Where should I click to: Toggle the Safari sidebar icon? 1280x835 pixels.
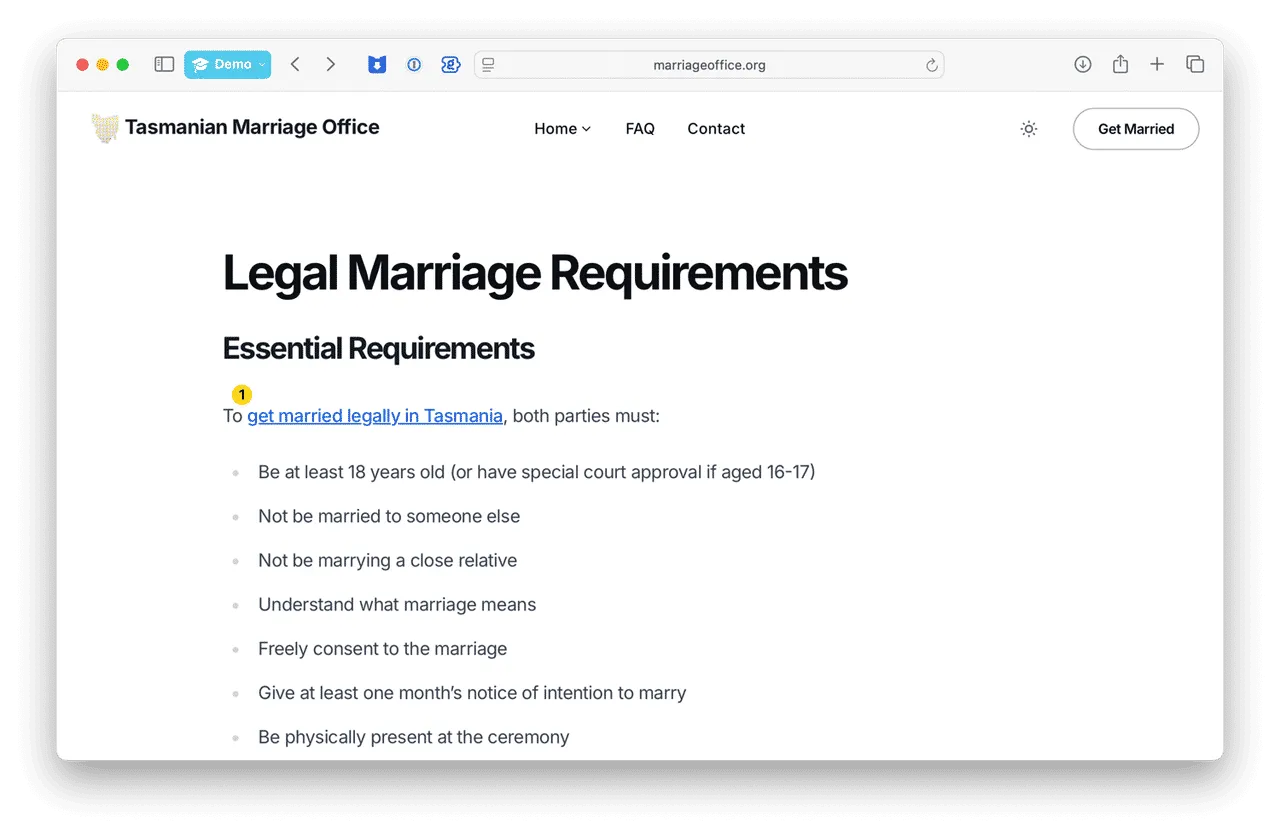coord(164,64)
